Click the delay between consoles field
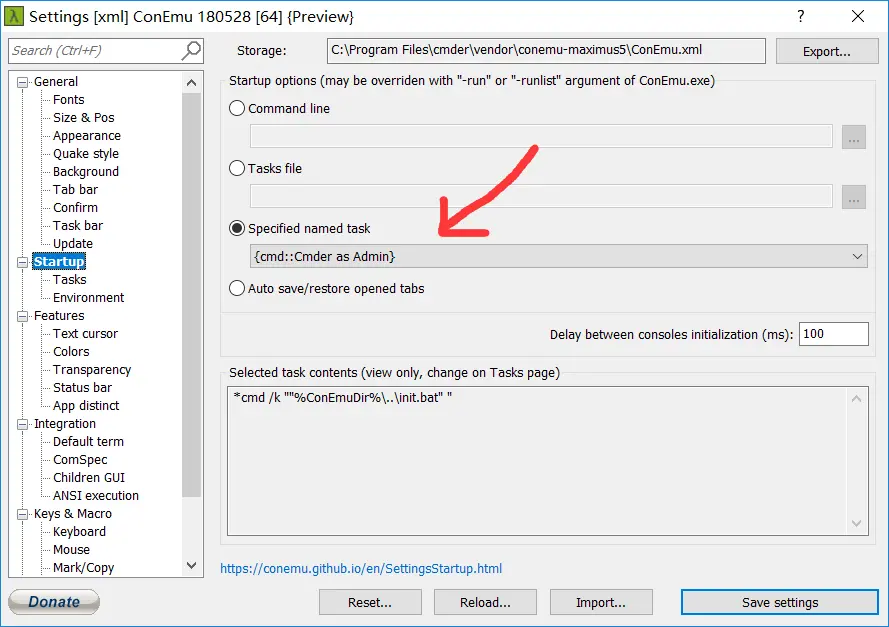Viewport: 889px width, 627px height. [x=833, y=334]
